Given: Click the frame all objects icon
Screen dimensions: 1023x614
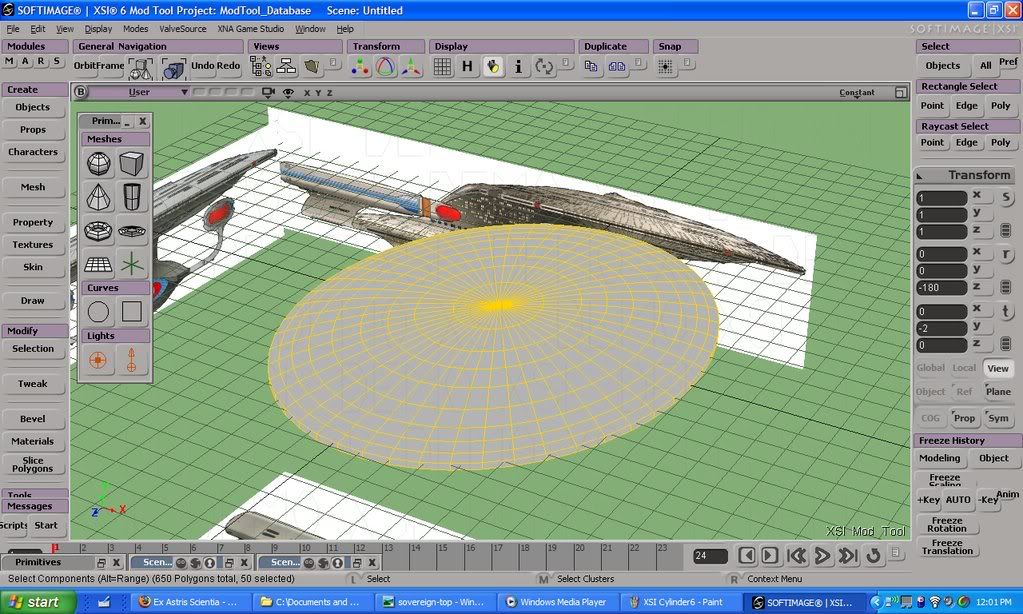Looking at the screenshot, I should 140,67.
